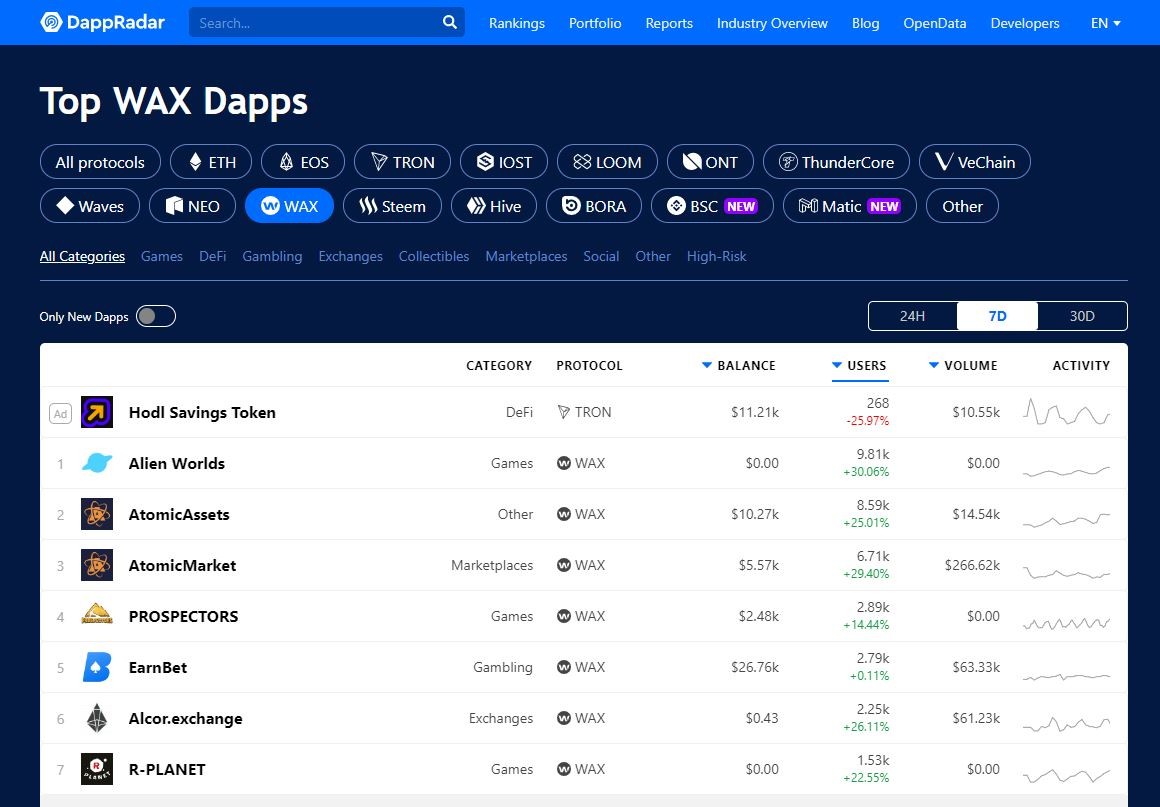
Task: Filter by LOOM protocol
Action: tap(607, 162)
